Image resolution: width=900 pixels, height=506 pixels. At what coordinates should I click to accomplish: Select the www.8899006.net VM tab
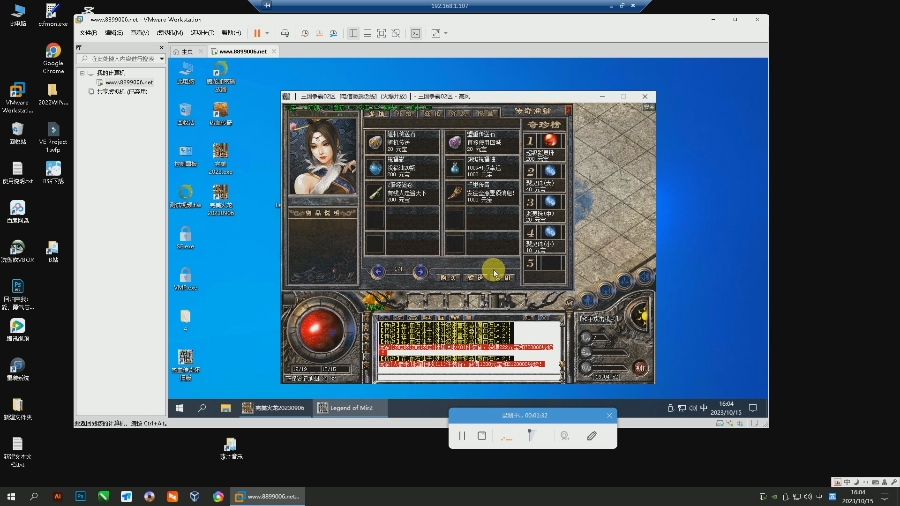click(x=243, y=52)
